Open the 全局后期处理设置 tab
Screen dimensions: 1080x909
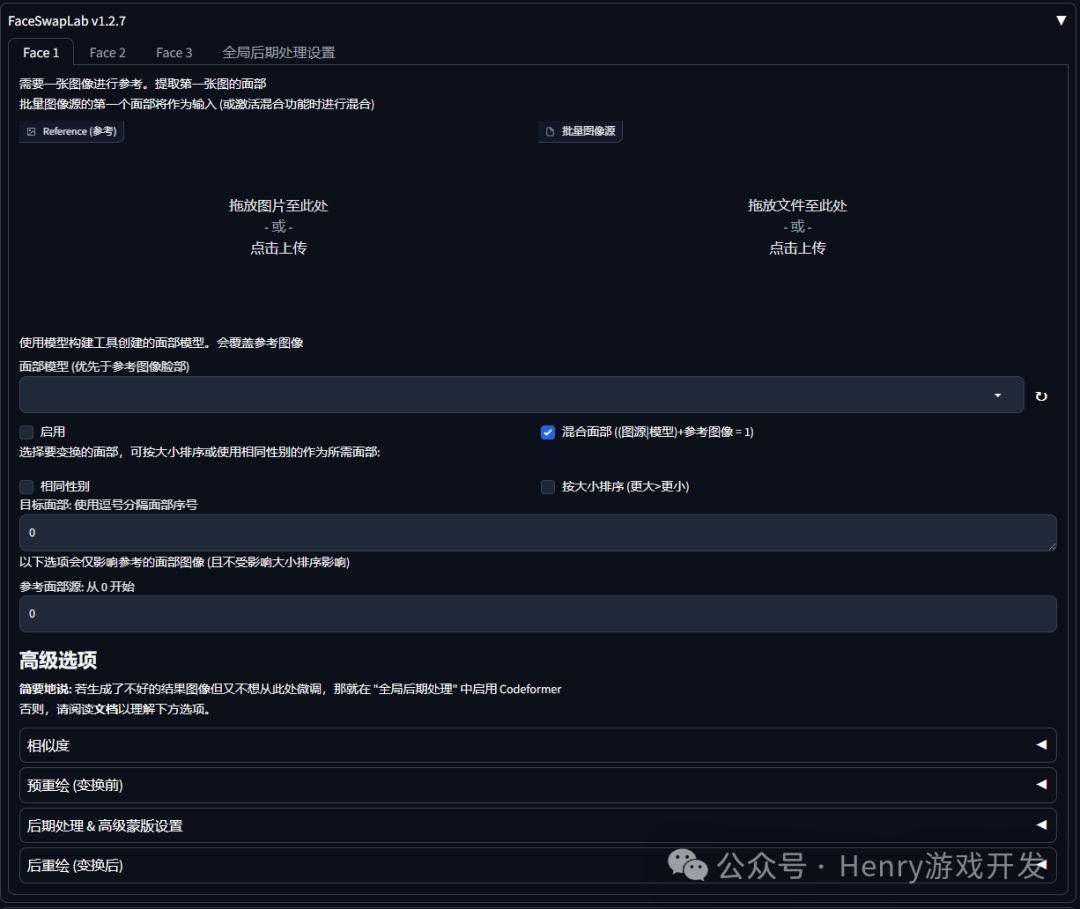click(x=280, y=52)
